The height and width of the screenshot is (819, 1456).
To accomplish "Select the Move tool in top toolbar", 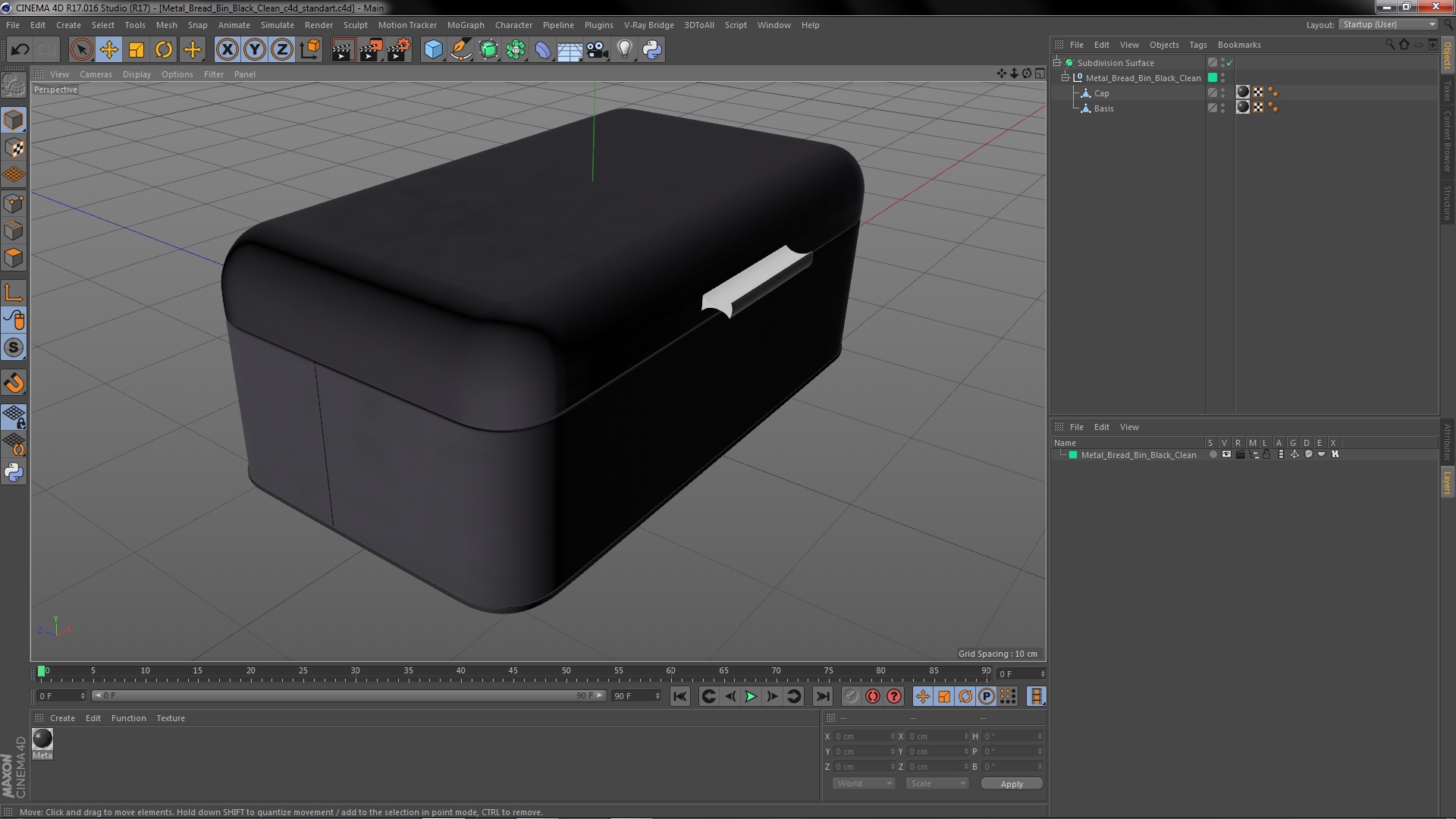I will coord(108,50).
